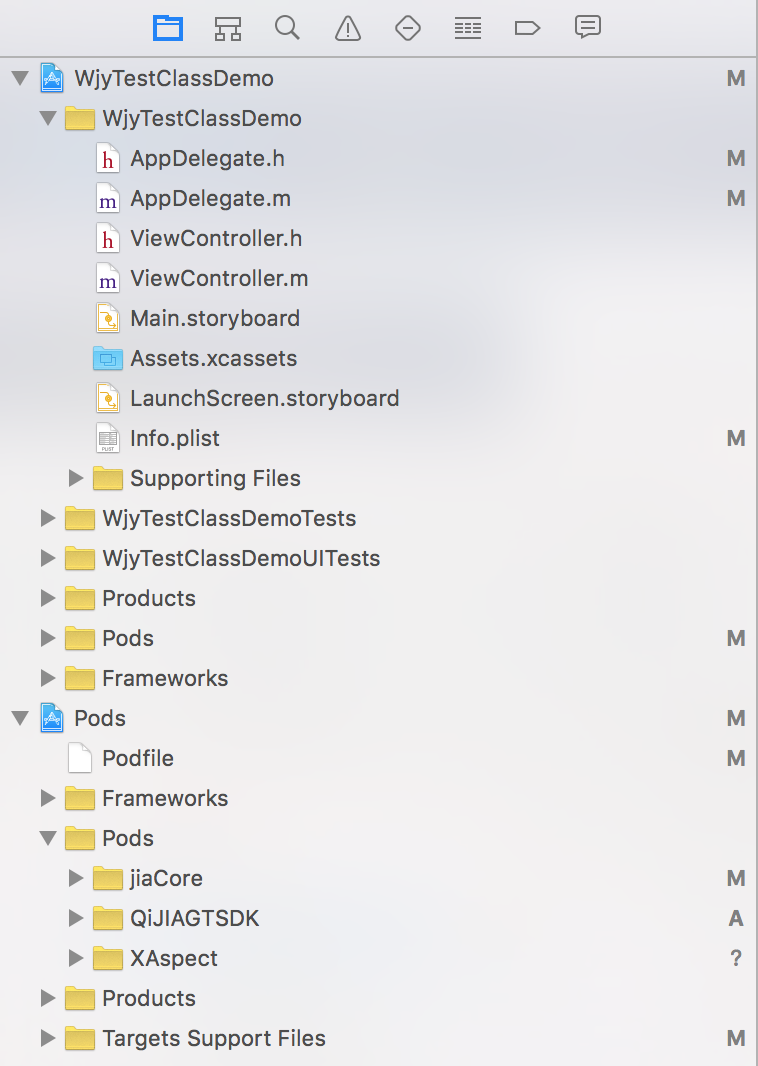The image size is (758, 1066).
Task: Expand the QiJIAGTSDK folder
Action: [76, 918]
